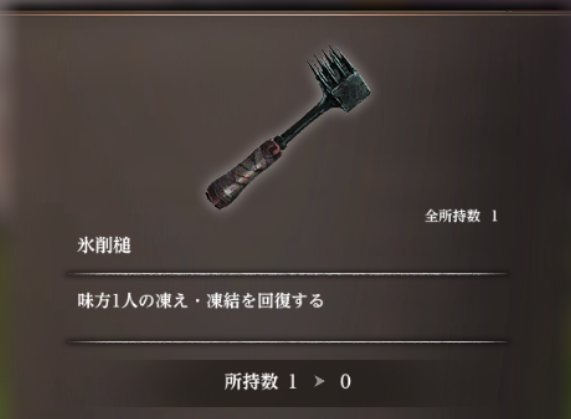Click the golden top border of the panel
The image size is (571, 419).
click(x=286, y=13)
